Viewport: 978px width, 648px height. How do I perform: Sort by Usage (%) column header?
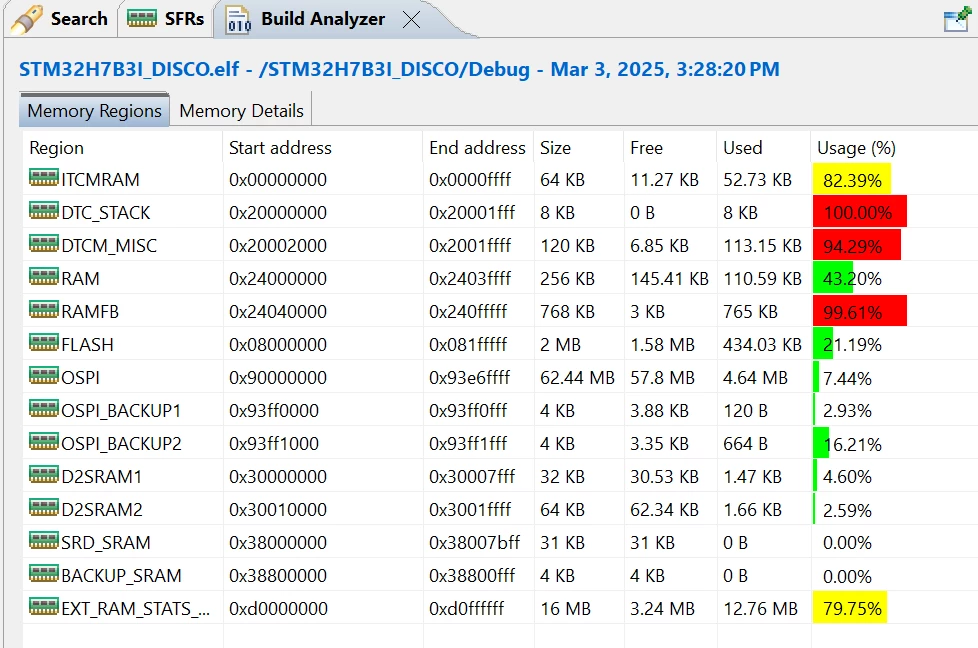tap(856, 148)
